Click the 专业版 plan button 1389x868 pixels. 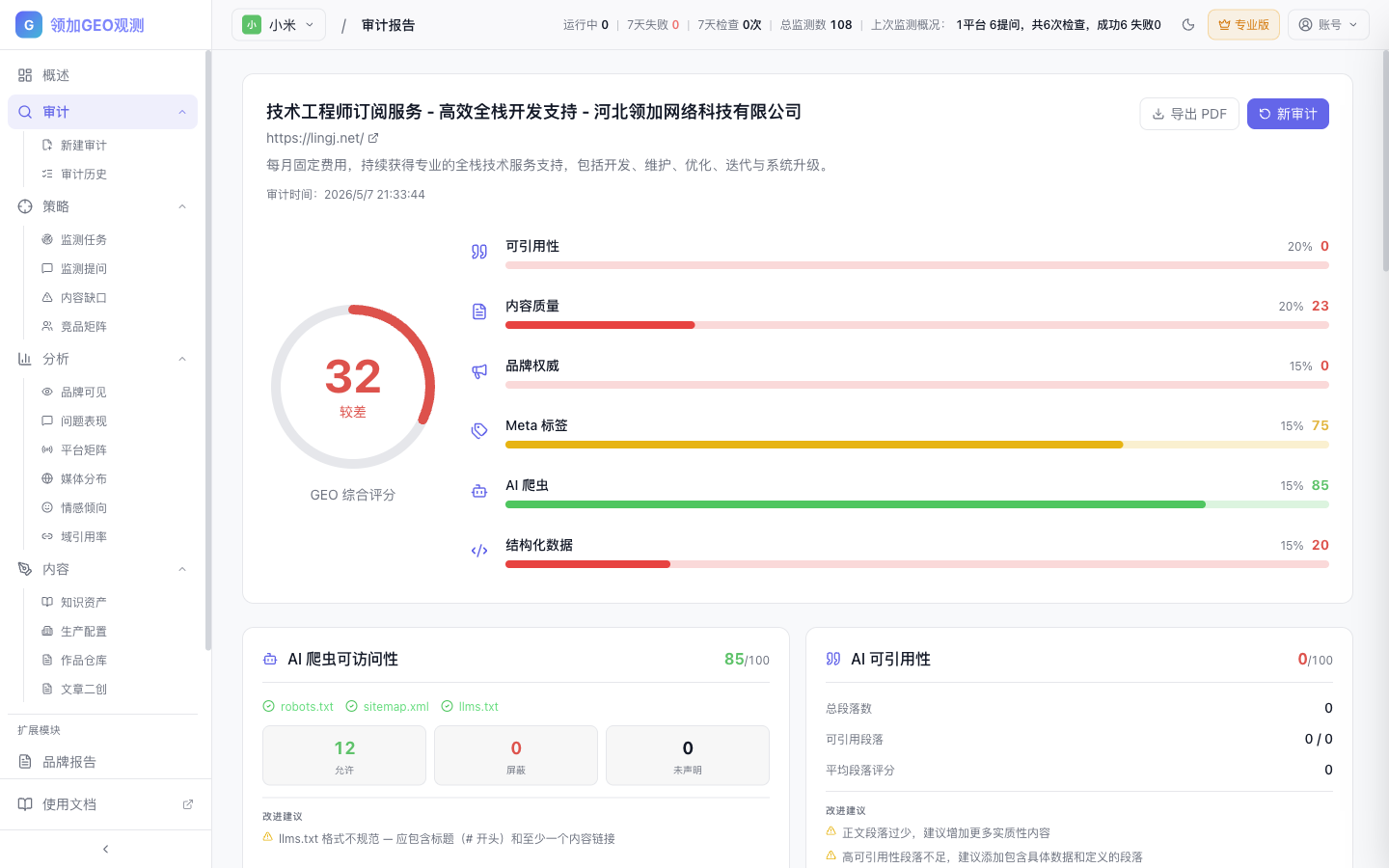[x=1243, y=25]
